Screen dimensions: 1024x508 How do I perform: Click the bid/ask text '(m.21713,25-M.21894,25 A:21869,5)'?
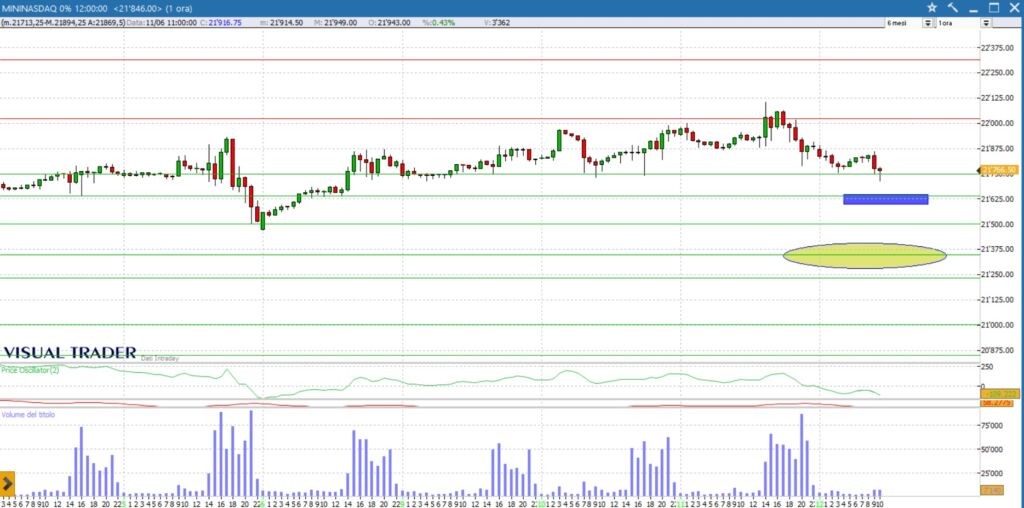[x=63, y=22]
